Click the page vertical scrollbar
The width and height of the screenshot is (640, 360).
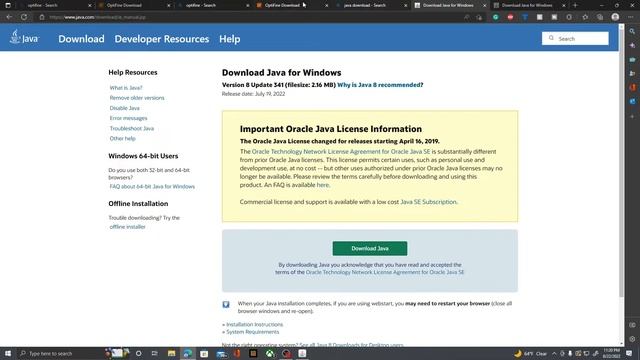point(621,163)
